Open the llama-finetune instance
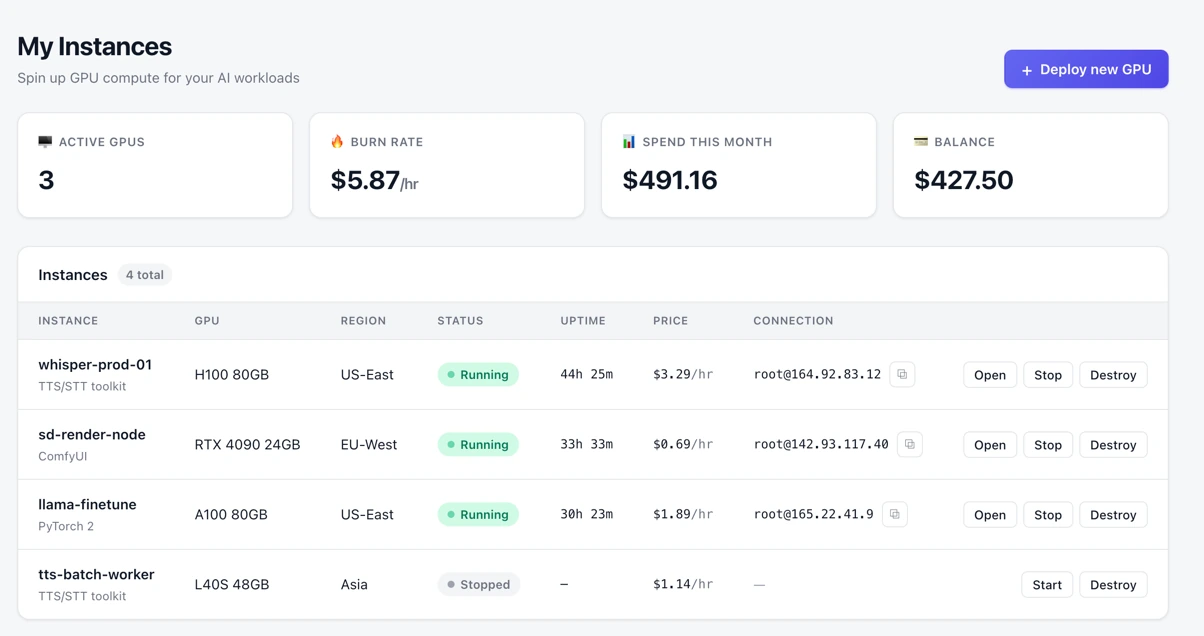 point(990,515)
